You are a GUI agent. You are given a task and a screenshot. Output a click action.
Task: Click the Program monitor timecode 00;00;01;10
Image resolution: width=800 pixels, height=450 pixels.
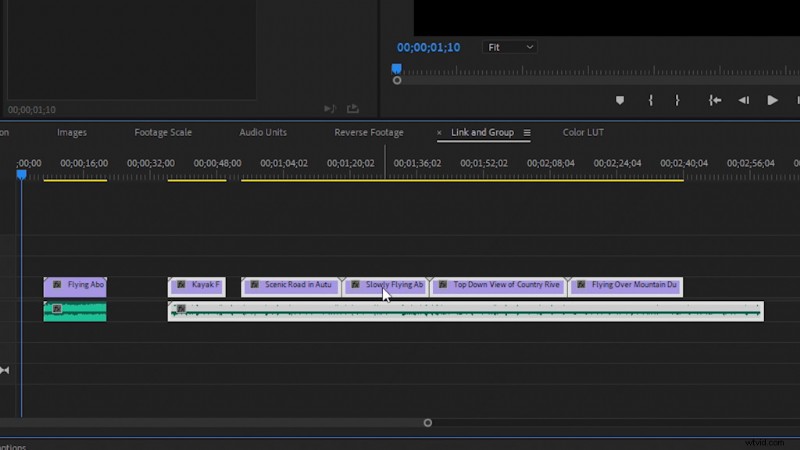coord(429,47)
